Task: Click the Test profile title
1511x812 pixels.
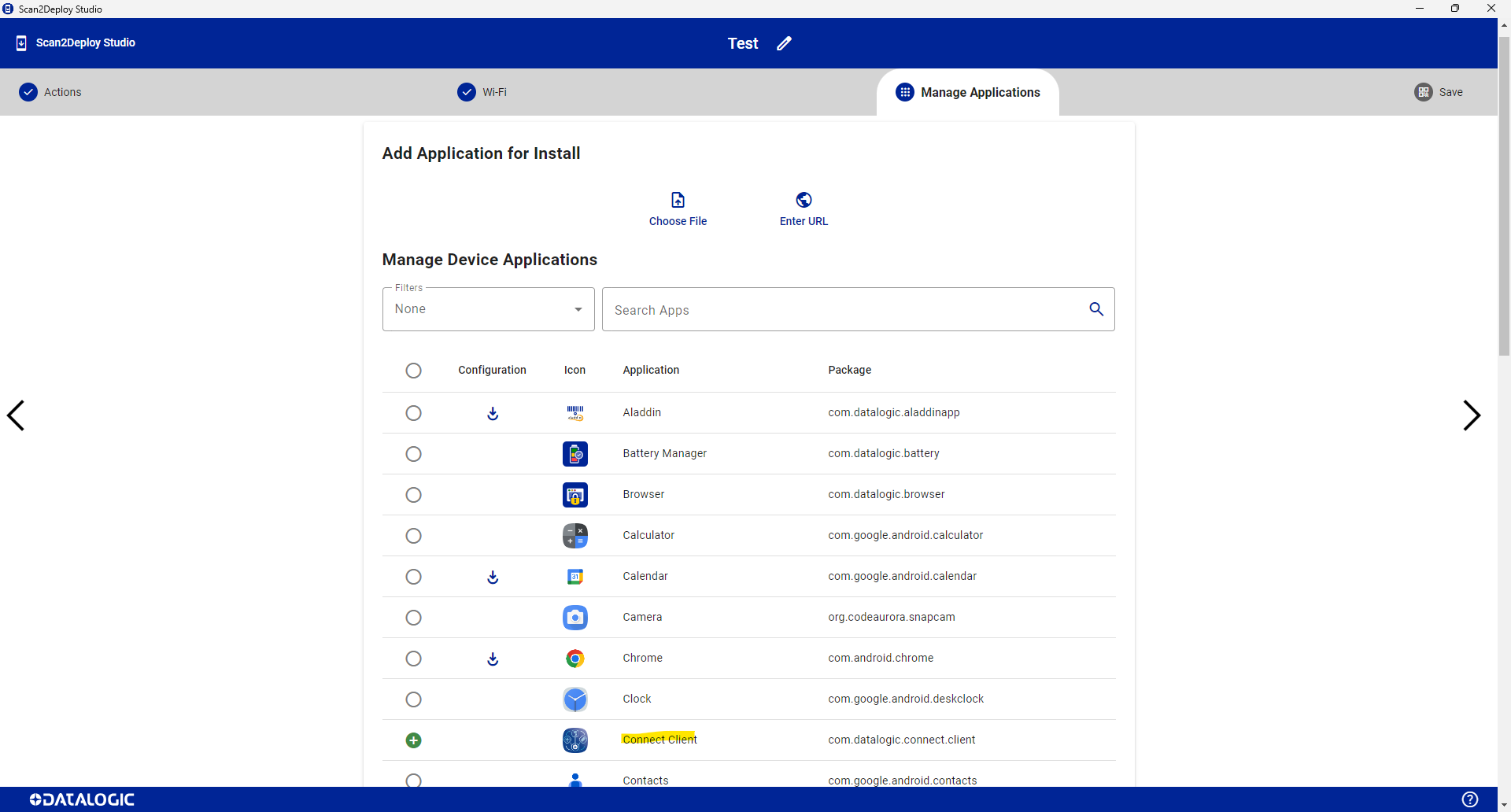Action: (x=743, y=43)
